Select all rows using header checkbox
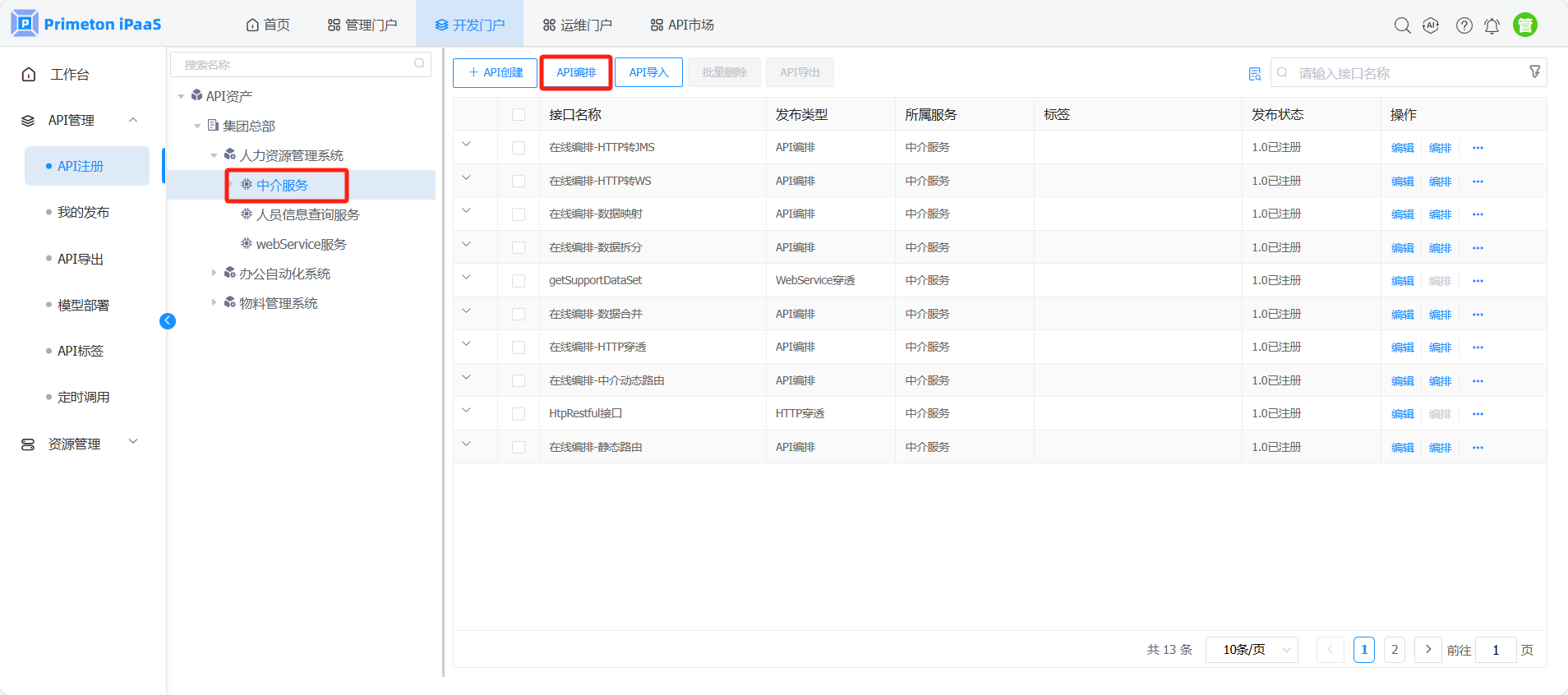1568x695 pixels. coord(519,115)
